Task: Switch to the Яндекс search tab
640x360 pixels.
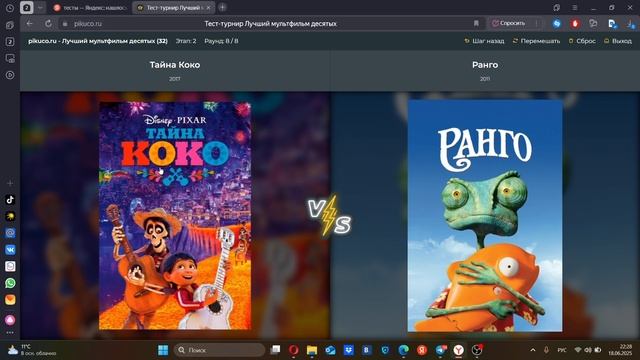Action: point(90,8)
